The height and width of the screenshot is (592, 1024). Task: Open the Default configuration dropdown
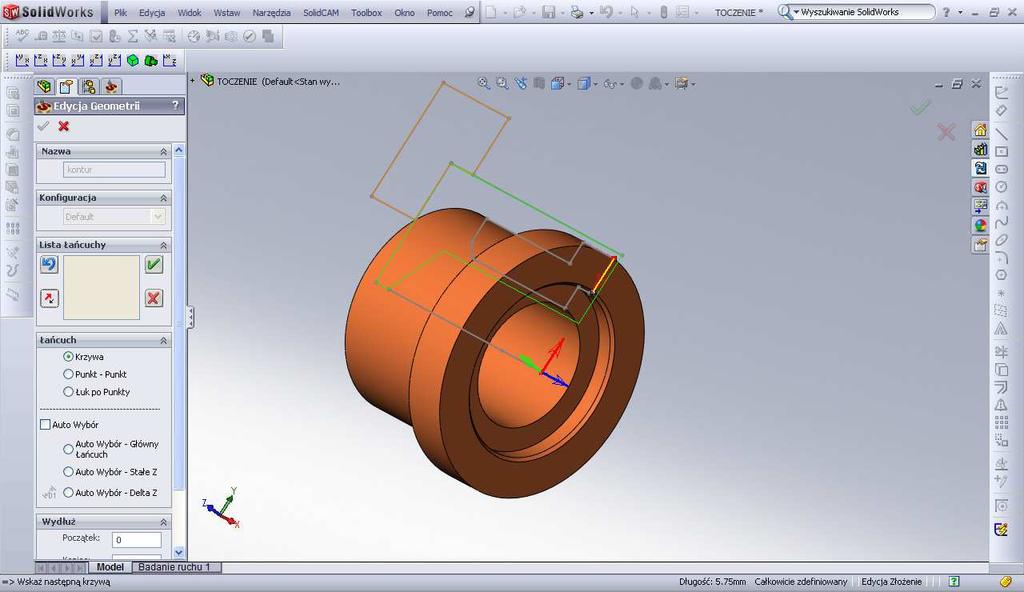tap(157, 216)
